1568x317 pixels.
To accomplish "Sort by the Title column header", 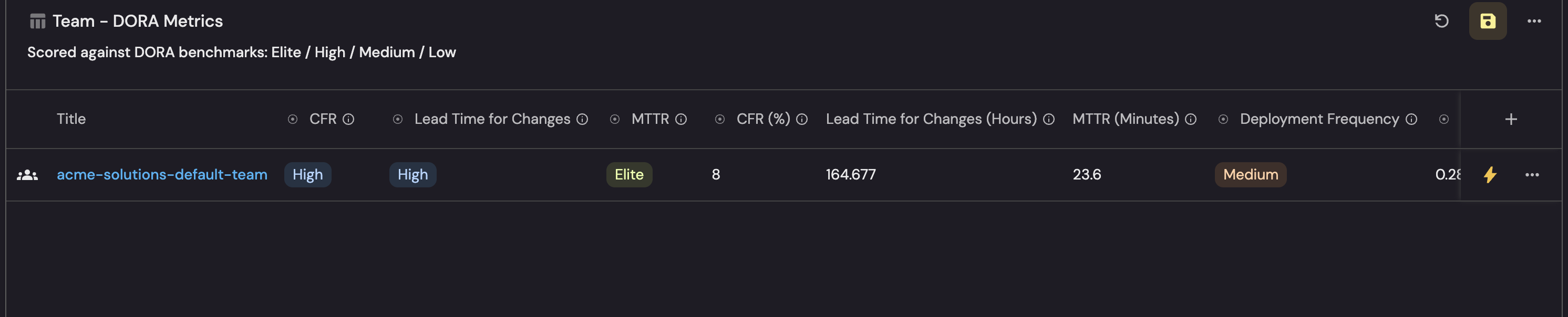I will (x=71, y=119).
